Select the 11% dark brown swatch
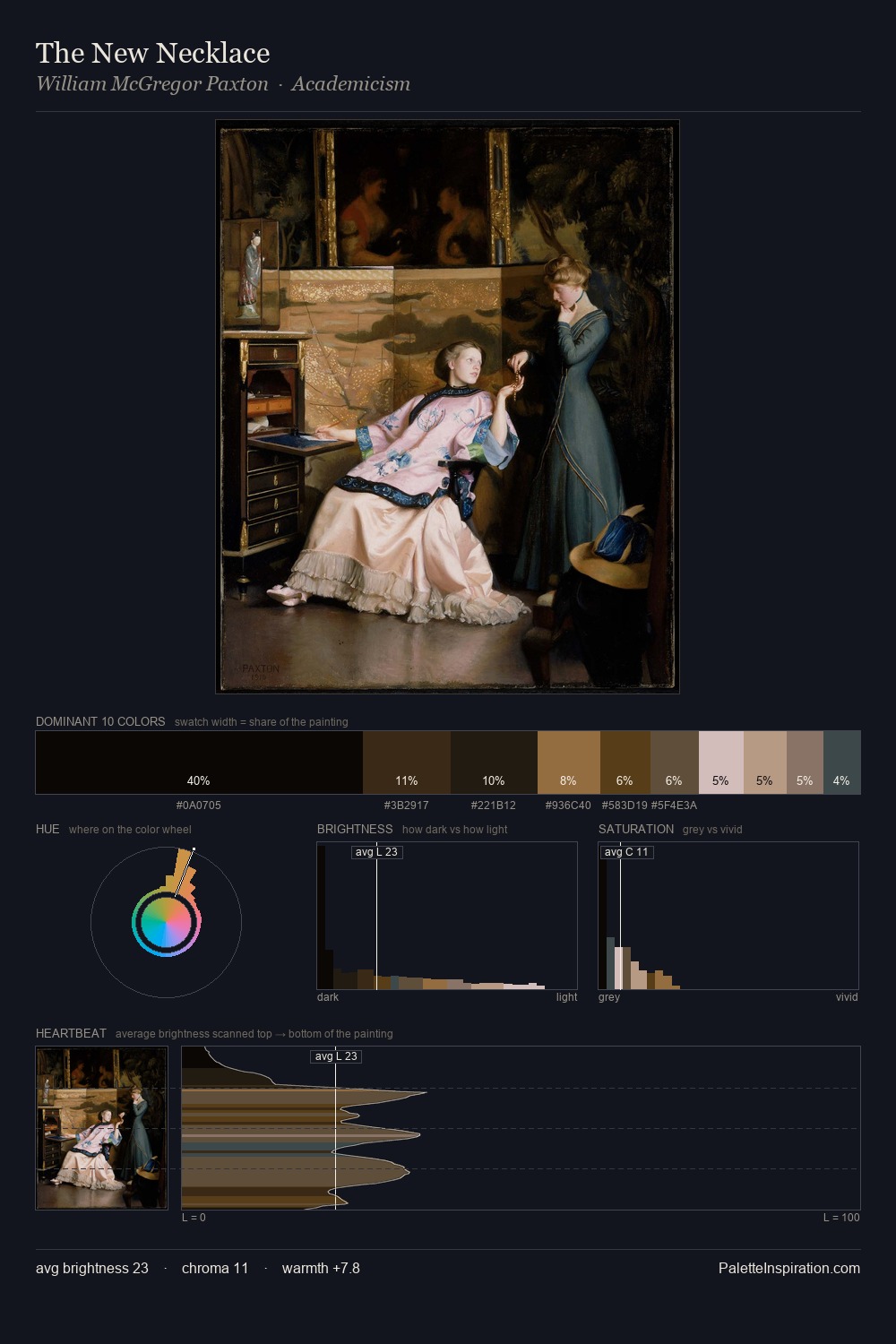This screenshot has height=1344, width=896. pyautogui.click(x=407, y=762)
